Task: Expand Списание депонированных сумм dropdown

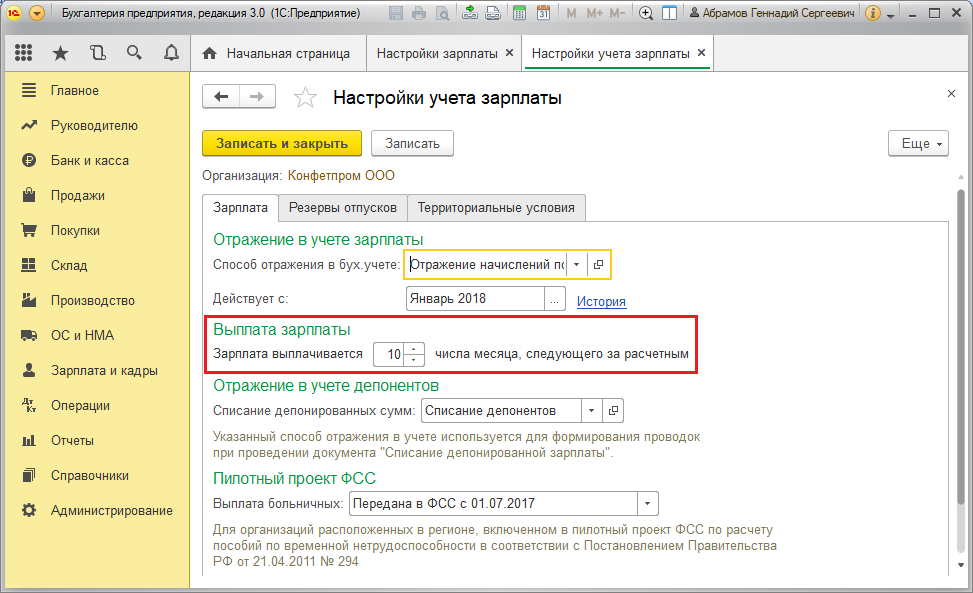Action: [591, 411]
